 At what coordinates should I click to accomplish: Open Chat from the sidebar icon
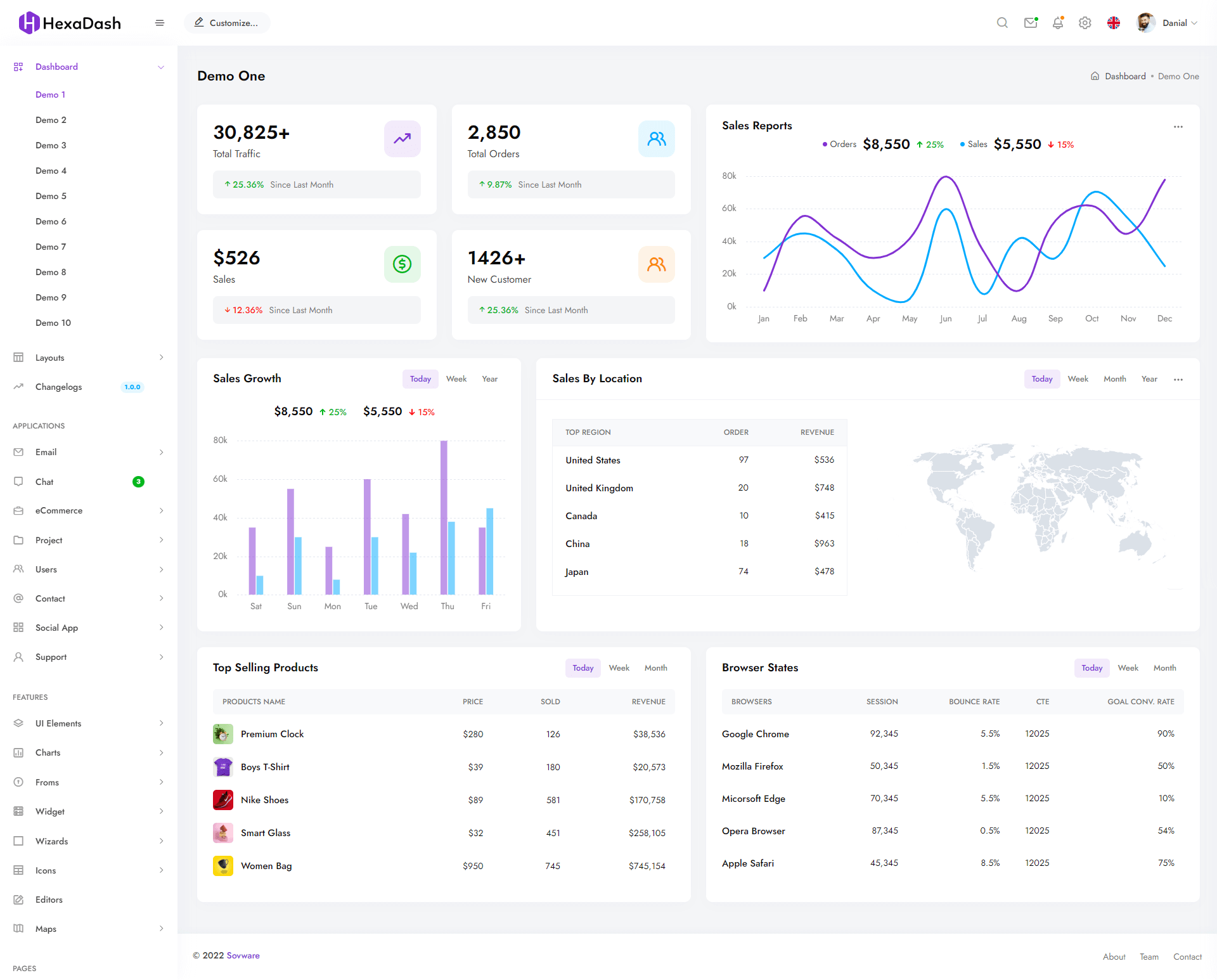[x=19, y=482]
